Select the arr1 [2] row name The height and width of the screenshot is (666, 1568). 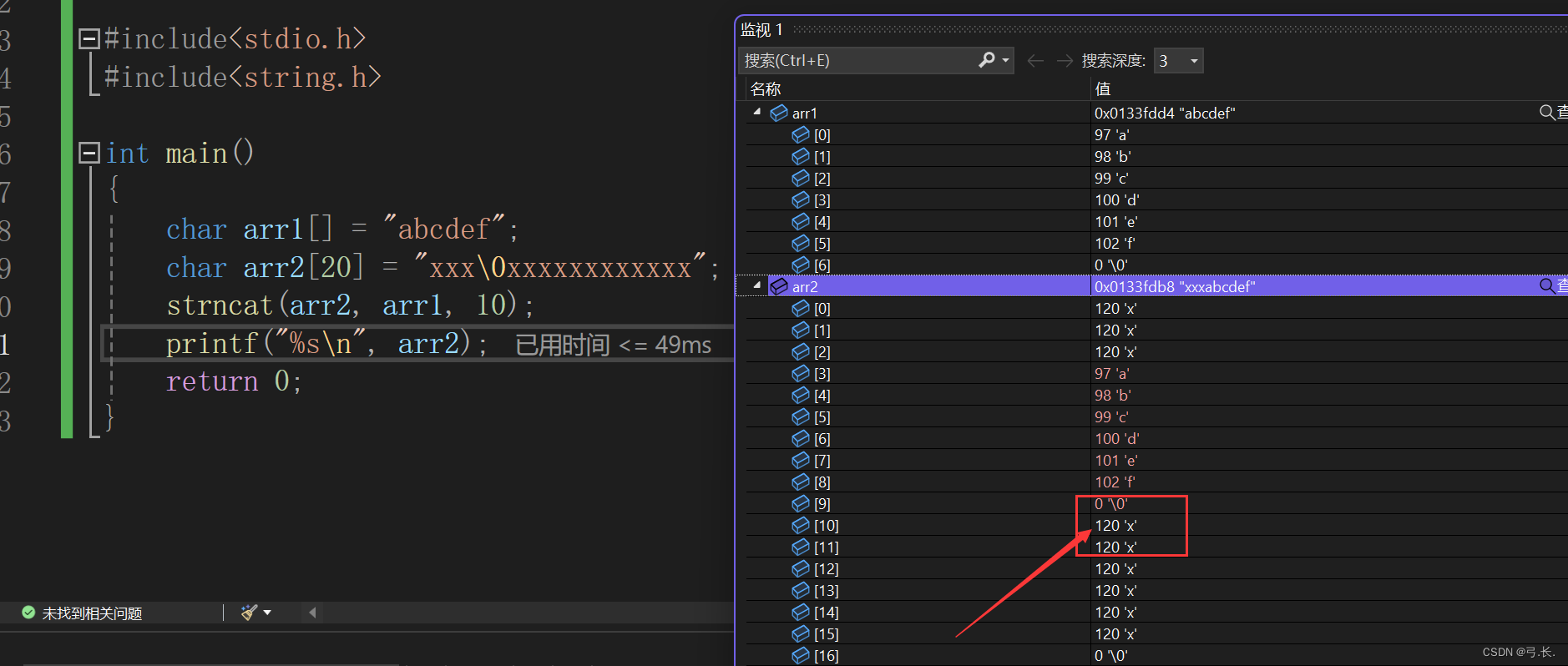coord(822,178)
